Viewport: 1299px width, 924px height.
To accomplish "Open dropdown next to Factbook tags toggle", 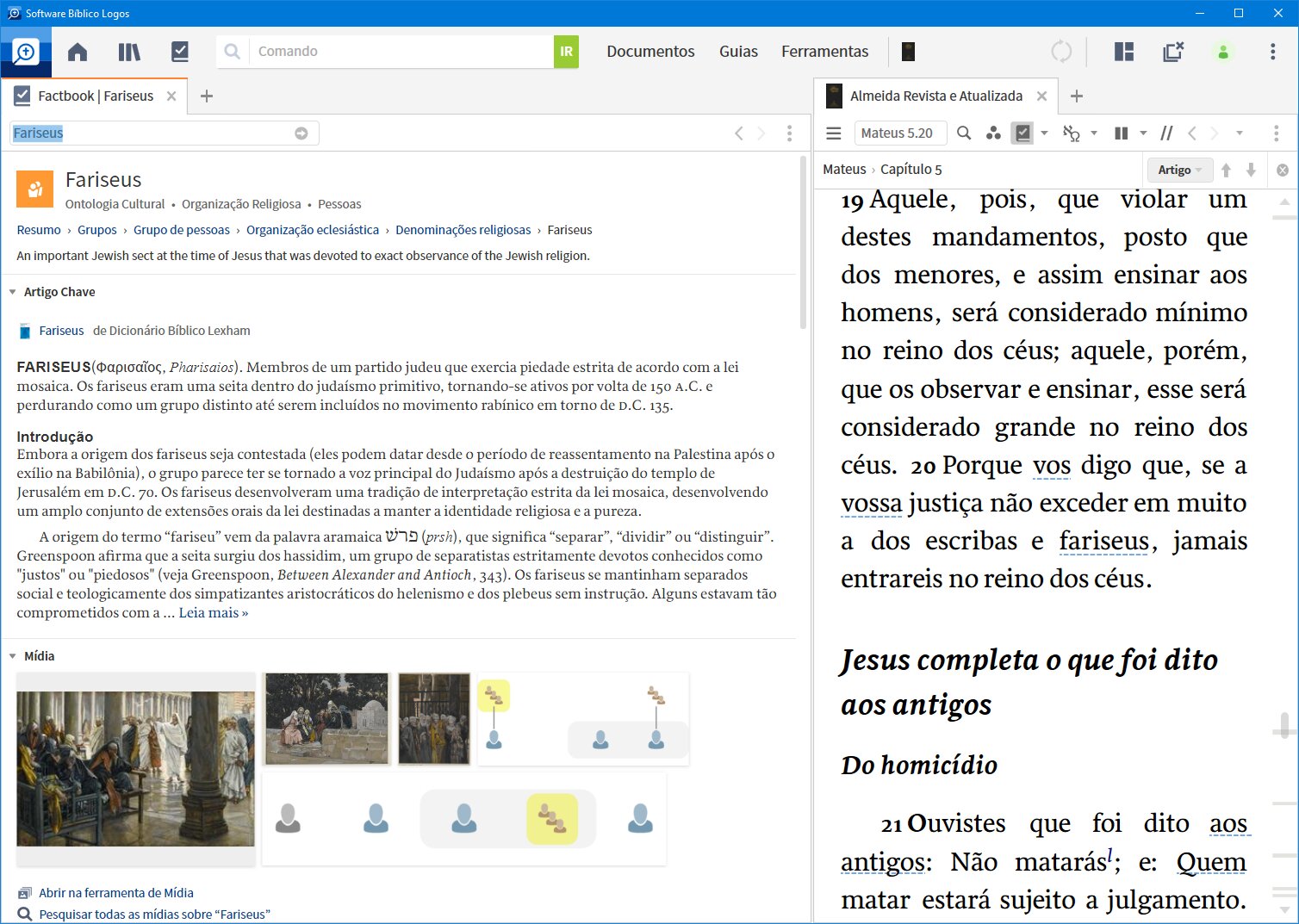I will coord(1044,133).
